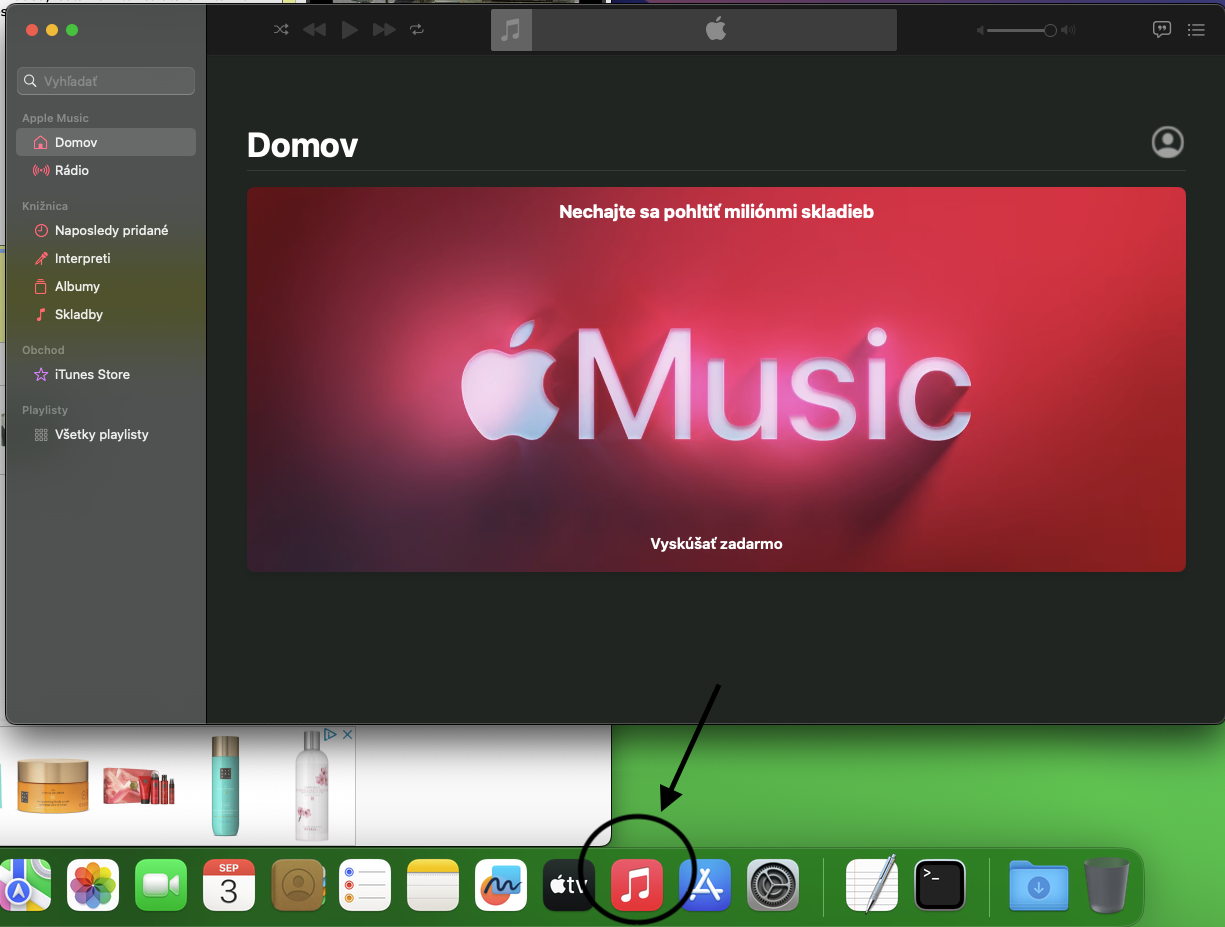Show Všetky playlisty
This screenshot has width=1225, height=927.
106,434
